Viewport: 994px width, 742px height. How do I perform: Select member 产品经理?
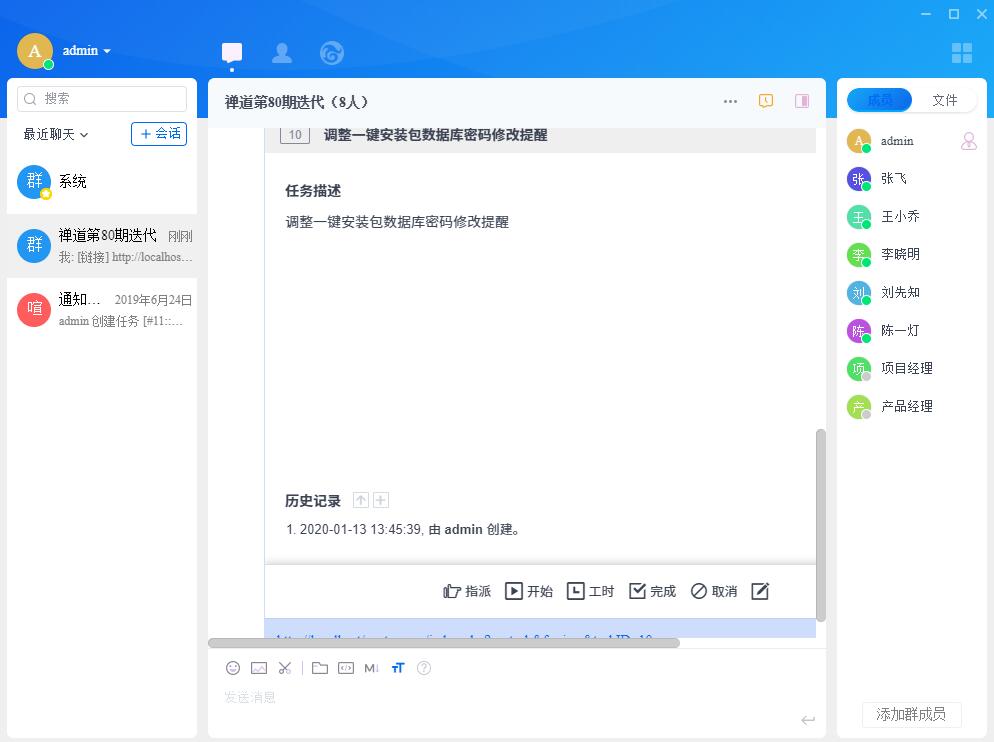click(x=912, y=407)
